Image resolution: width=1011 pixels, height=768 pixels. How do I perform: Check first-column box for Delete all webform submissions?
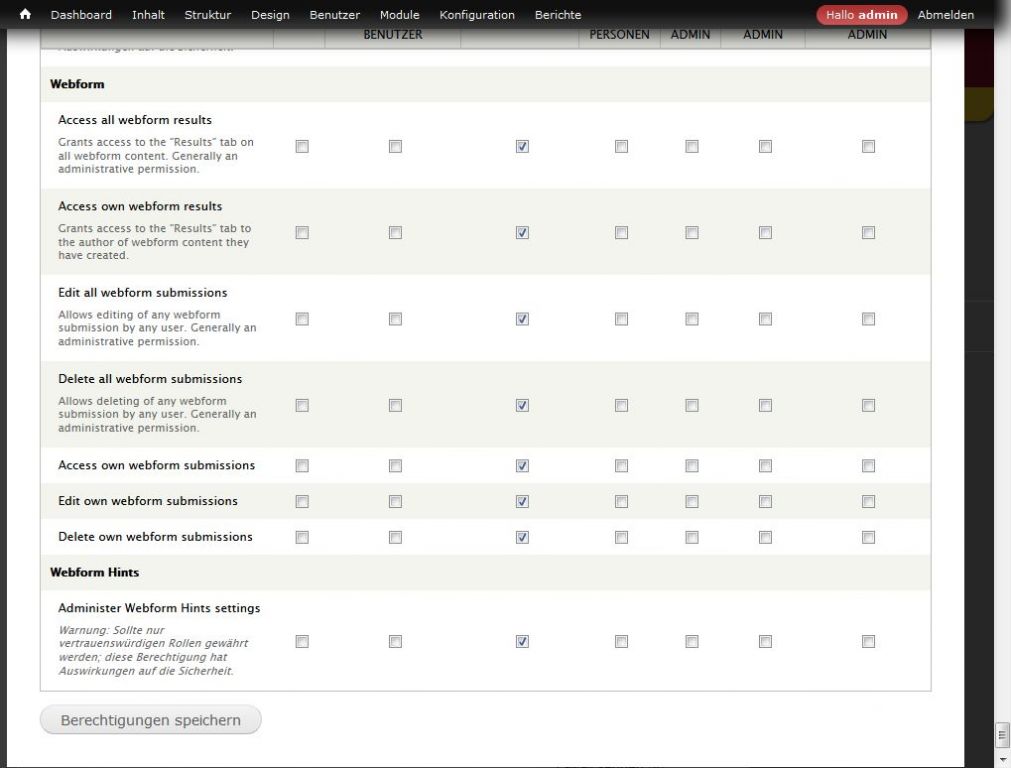coord(302,406)
